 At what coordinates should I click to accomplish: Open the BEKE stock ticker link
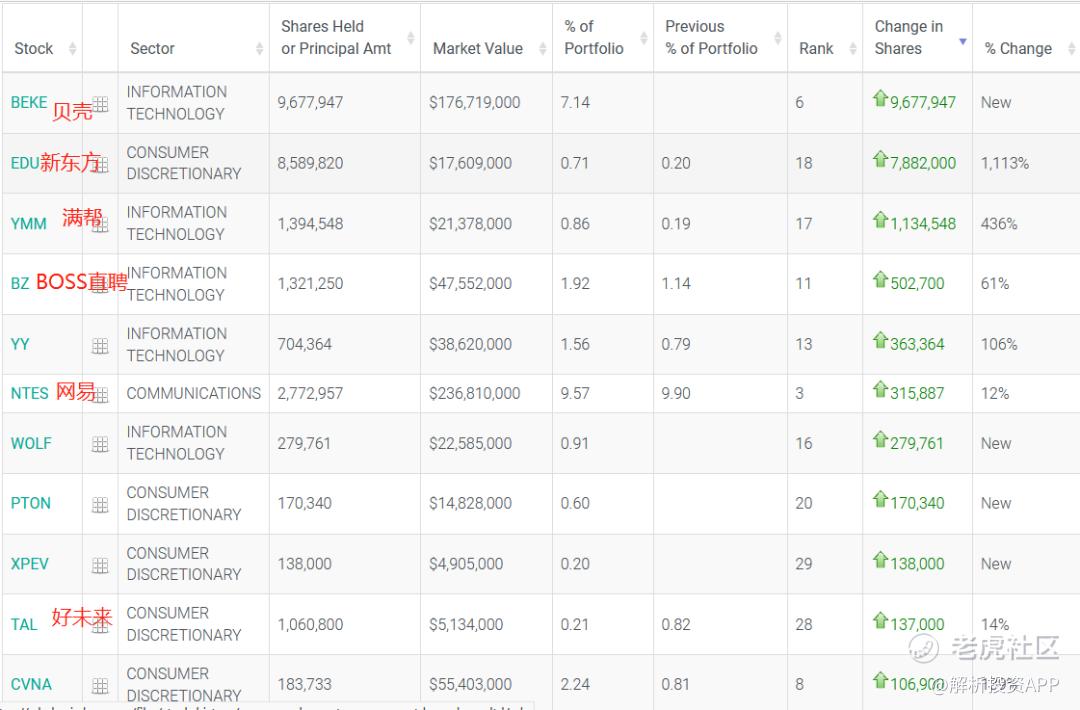29,102
